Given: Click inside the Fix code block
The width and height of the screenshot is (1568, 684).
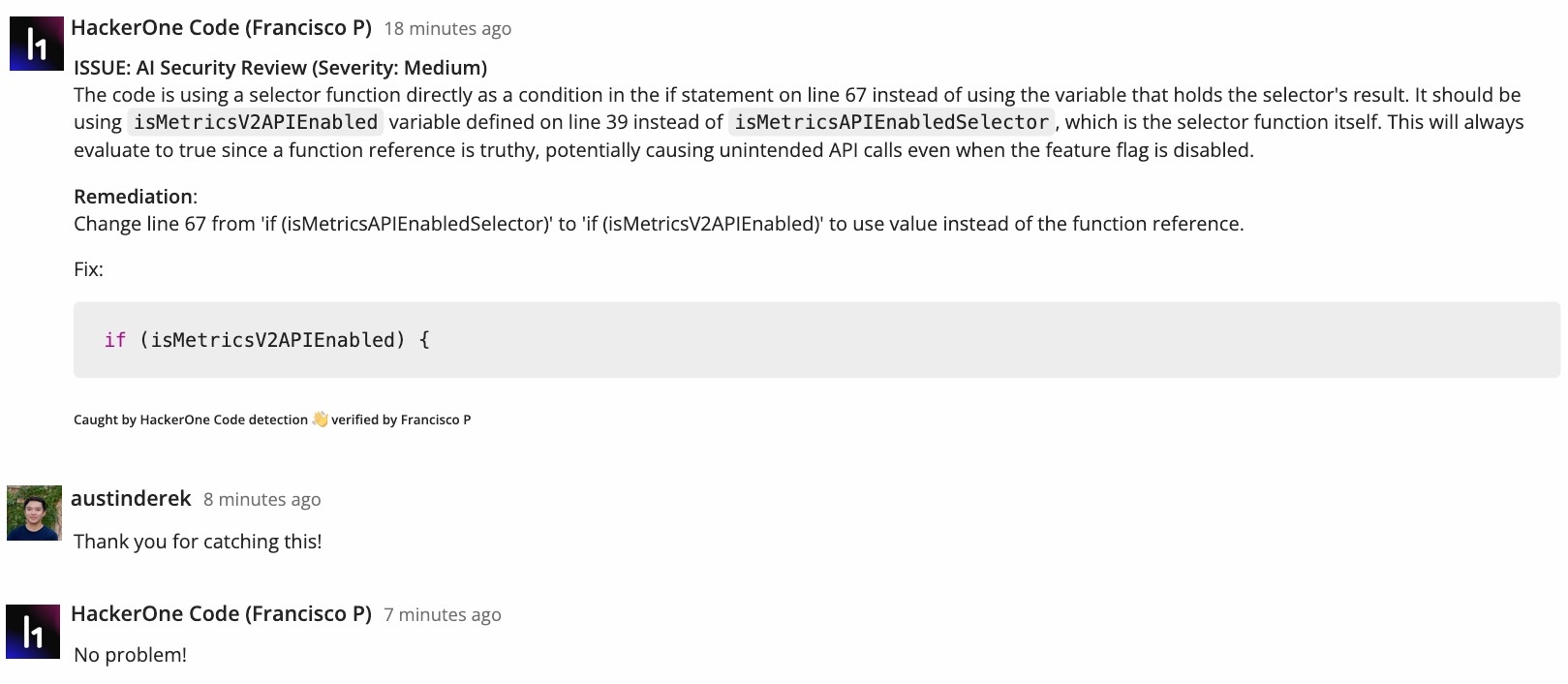Looking at the screenshot, I should pos(816,340).
